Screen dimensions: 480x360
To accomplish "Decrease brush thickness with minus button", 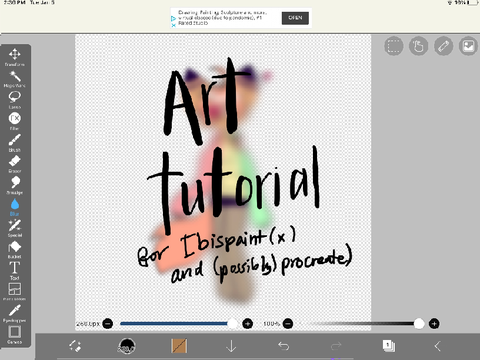I will point(108,323).
